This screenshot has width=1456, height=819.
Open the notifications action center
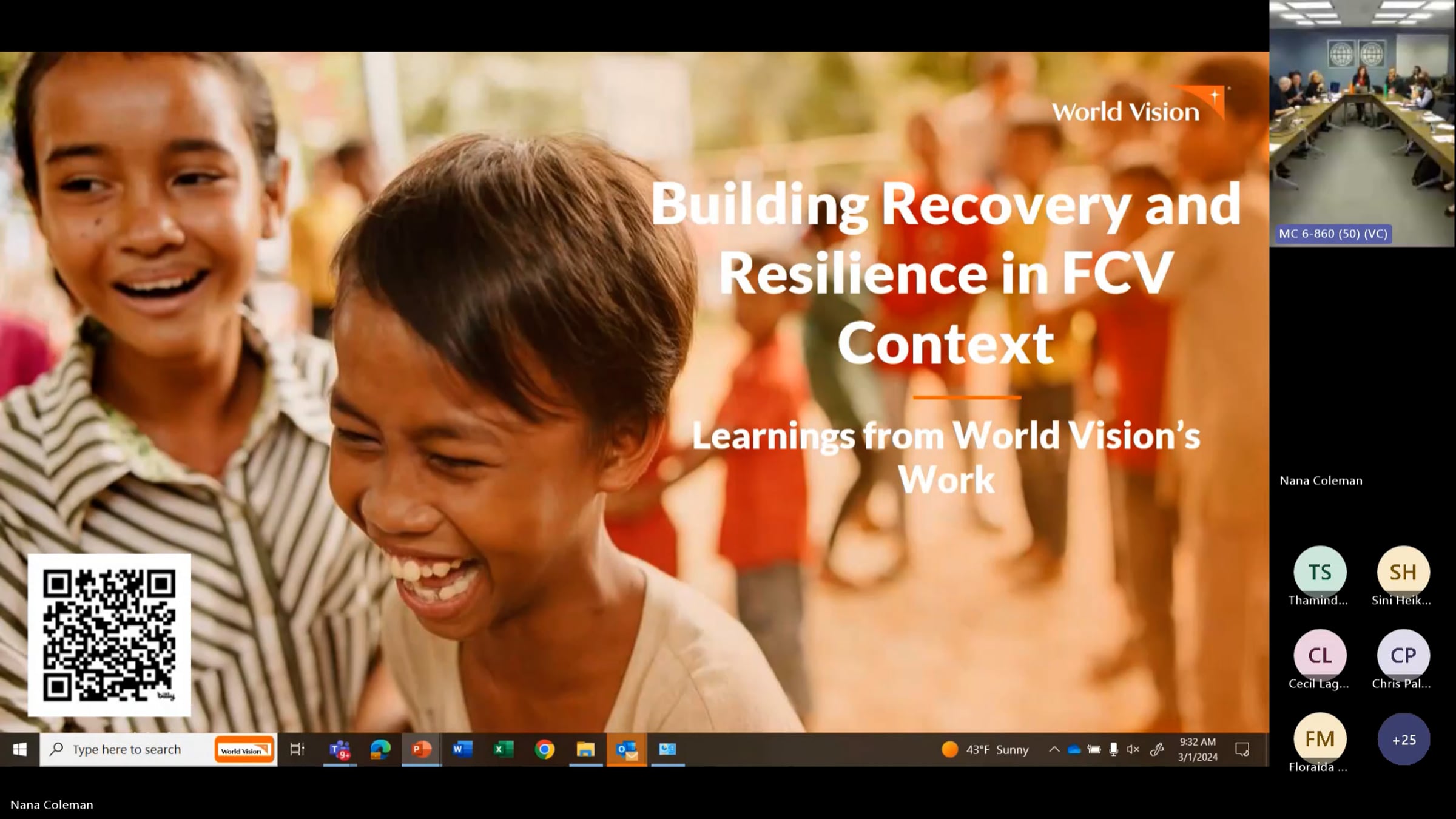(x=1242, y=750)
